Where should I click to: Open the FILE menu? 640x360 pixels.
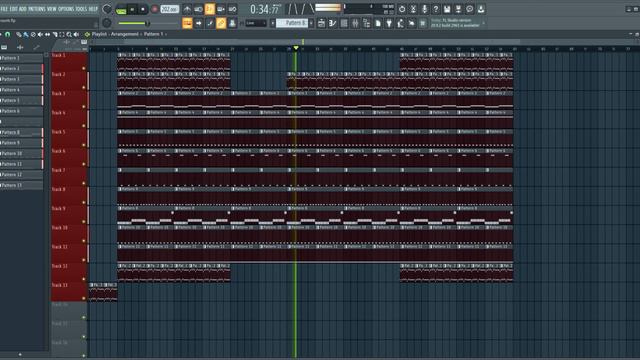coord(4,9)
